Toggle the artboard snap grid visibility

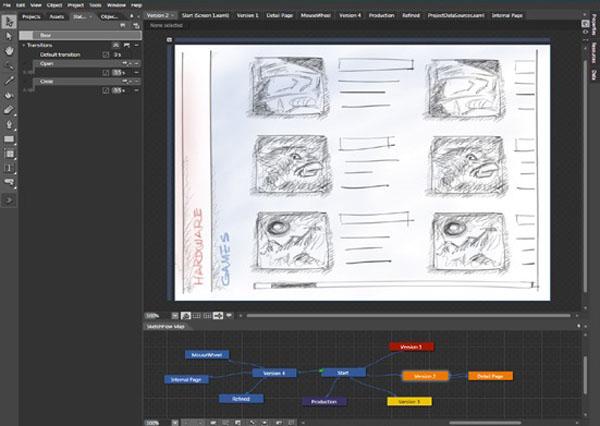[196, 316]
